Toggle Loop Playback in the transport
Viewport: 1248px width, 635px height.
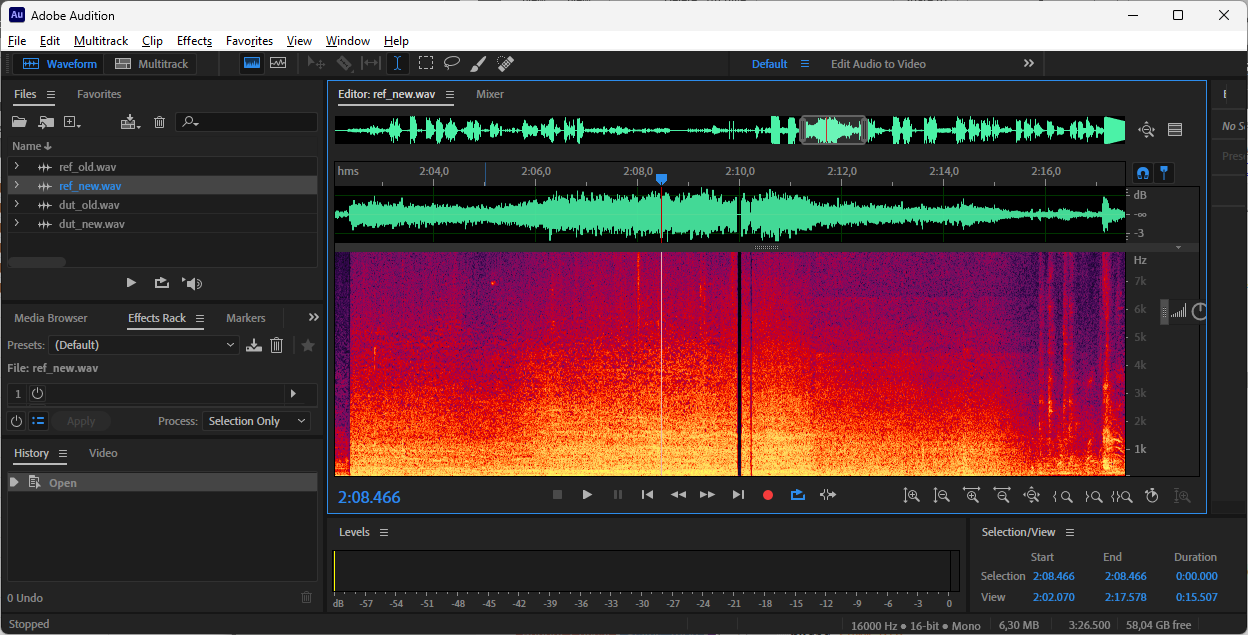click(x=797, y=495)
